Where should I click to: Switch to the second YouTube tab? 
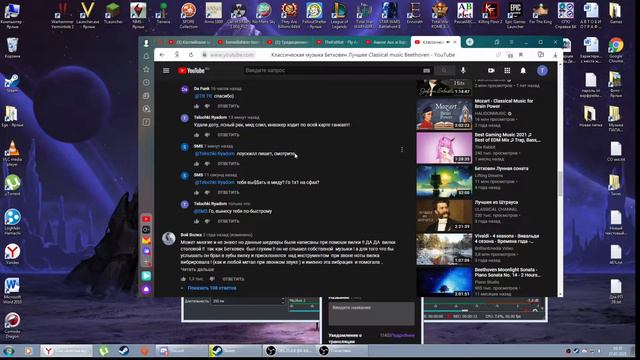tap(238, 42)
